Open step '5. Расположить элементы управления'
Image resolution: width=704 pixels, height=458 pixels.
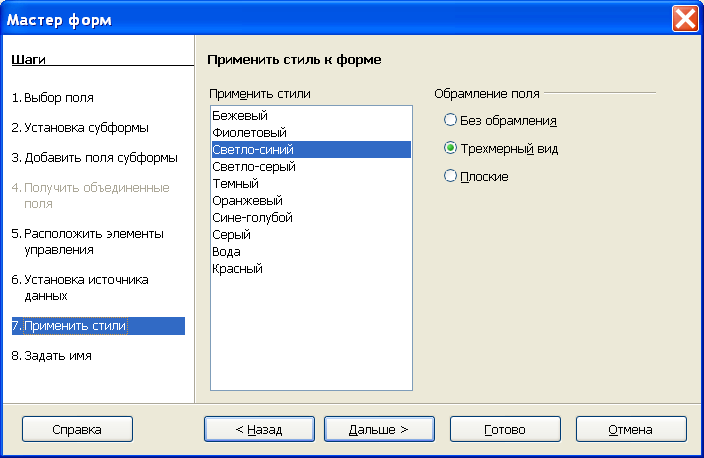88,242
